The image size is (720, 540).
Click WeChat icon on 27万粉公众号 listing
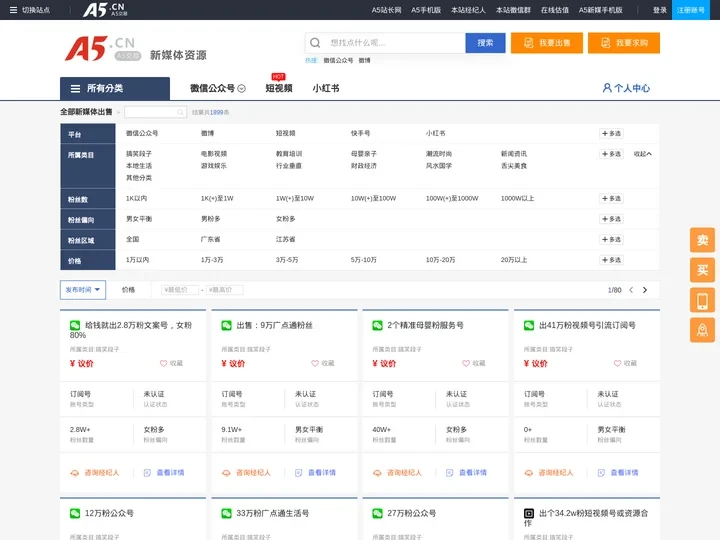point(377,513)
